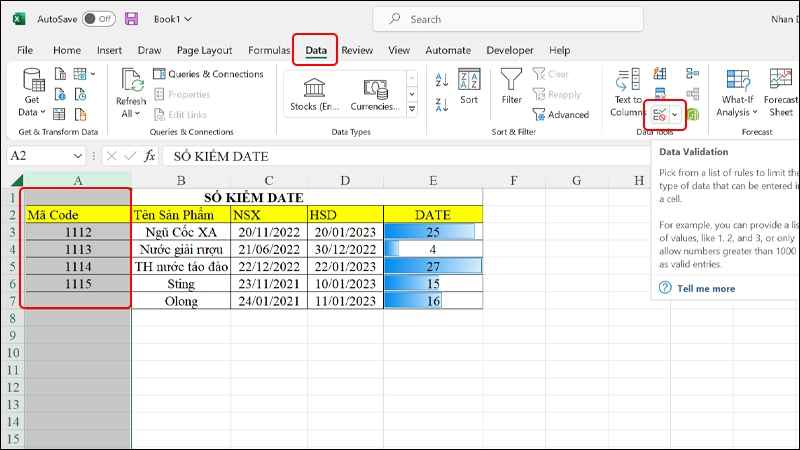This screenshot has height=450, width=800.
Task: Click the Tell me more link
Action: click(x=706, y=288)
